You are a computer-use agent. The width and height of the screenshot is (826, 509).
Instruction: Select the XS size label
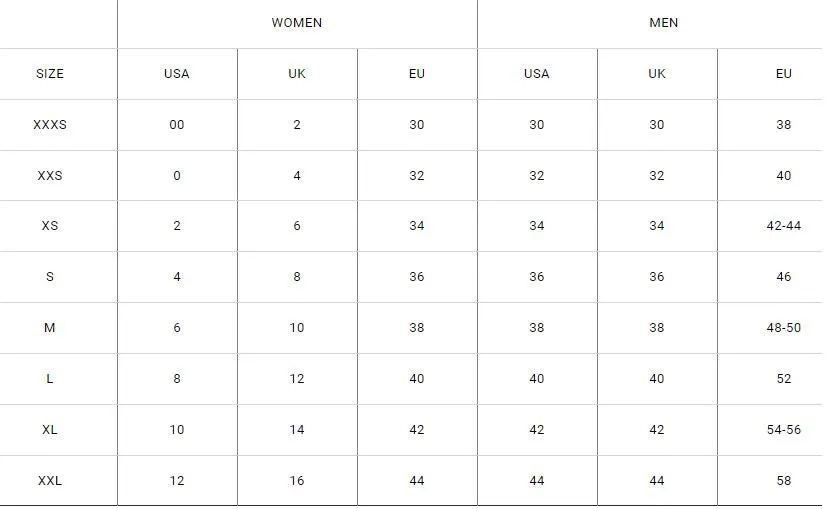pyautogui.click(x=50, y=226)
